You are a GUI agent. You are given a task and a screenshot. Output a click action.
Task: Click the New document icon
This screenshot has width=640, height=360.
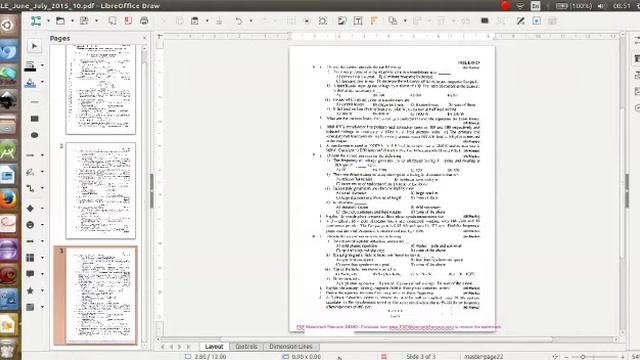(x=36, y=21)
